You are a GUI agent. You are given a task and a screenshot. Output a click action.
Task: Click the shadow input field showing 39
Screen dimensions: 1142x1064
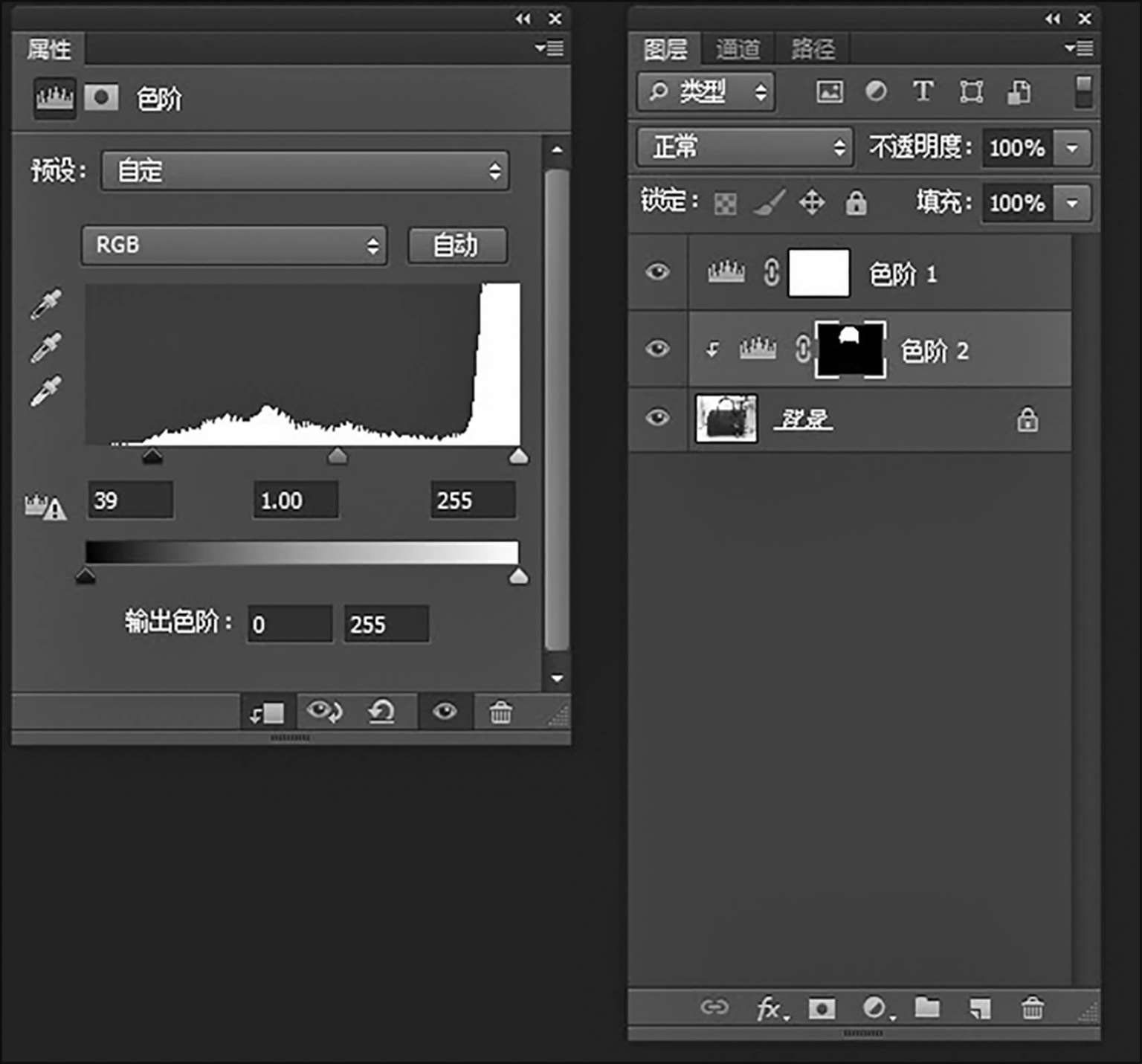(x=130, y=500)
